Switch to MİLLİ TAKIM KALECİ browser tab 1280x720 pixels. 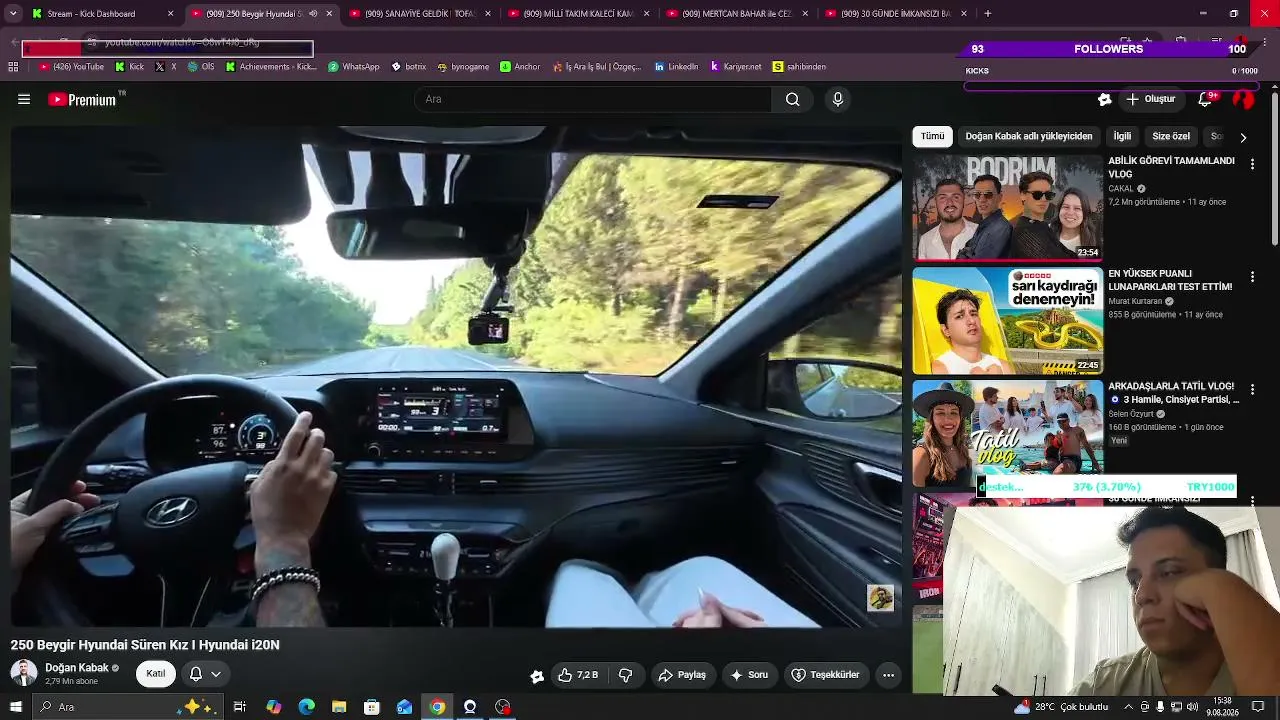click(x=579, y=14)
